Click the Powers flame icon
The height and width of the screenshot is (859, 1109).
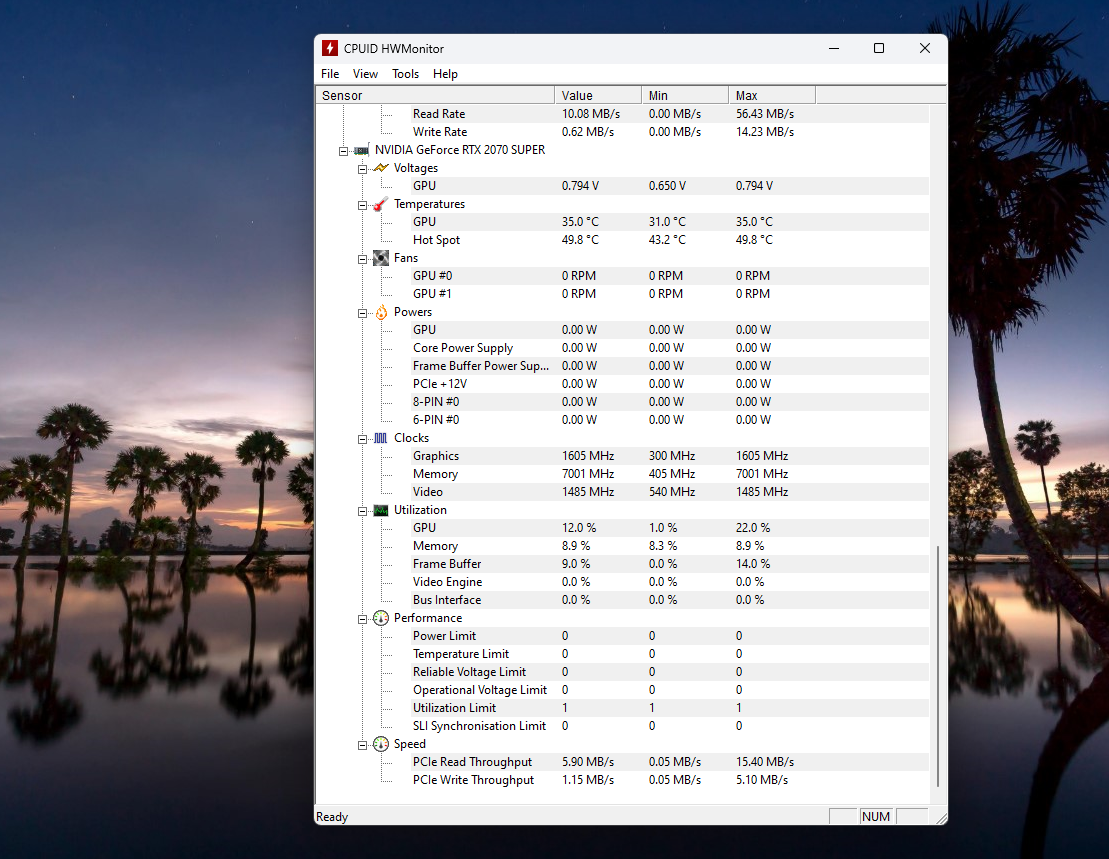(x=381, y=312)
